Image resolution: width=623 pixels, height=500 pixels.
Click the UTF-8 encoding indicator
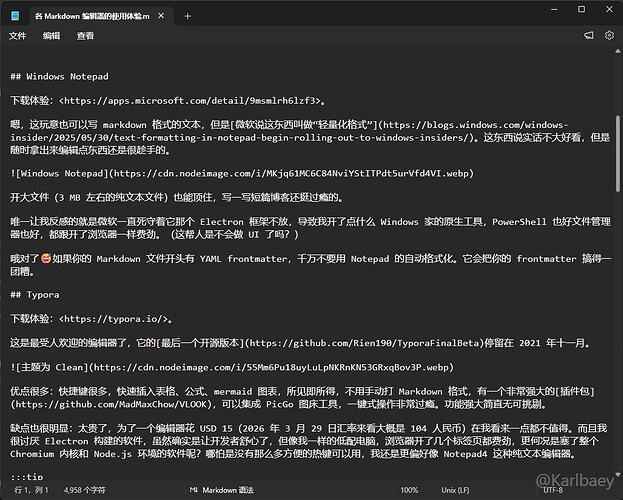pos(553,490)
